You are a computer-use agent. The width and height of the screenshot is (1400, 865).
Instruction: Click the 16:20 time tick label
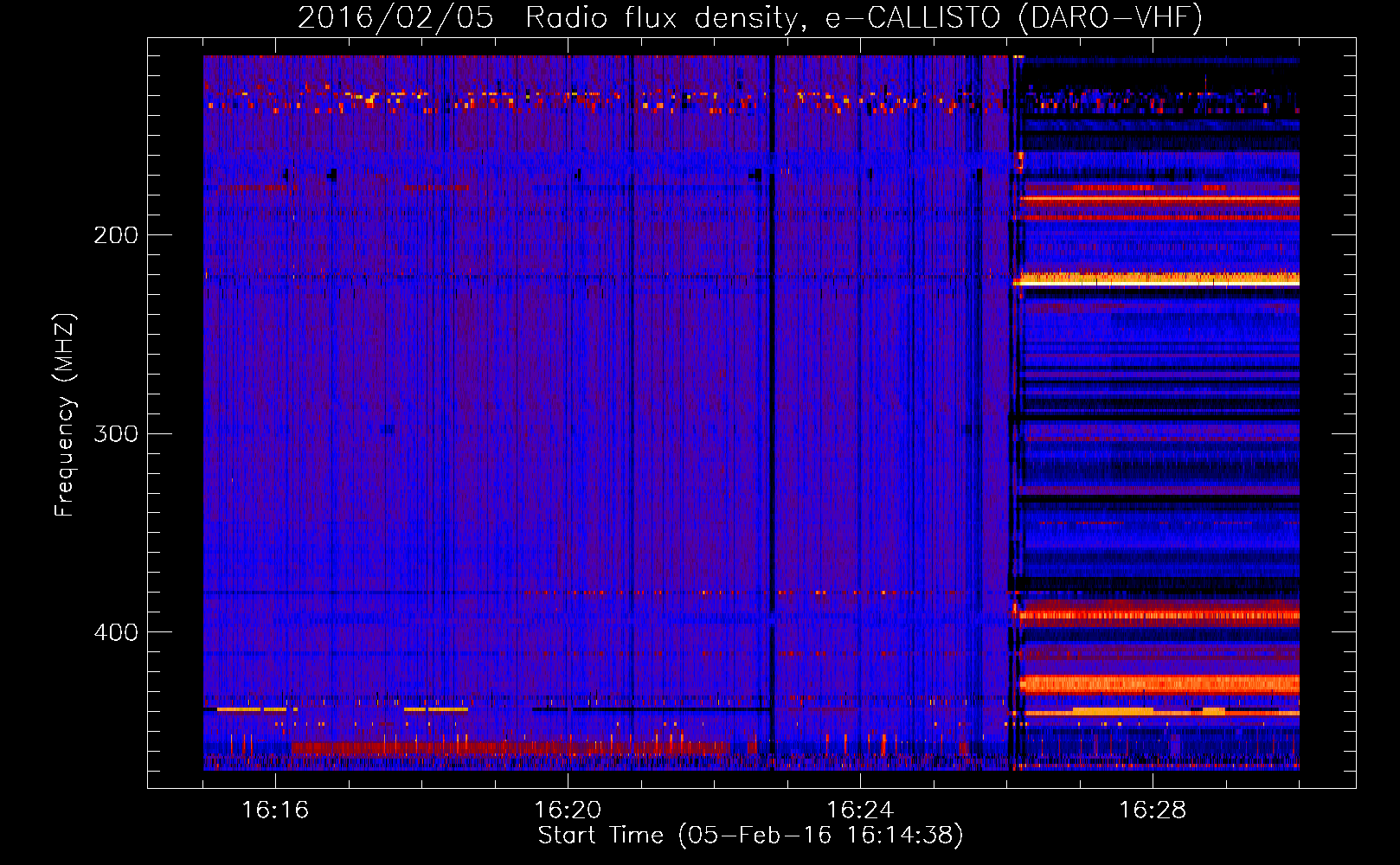[x=568, y=811]
